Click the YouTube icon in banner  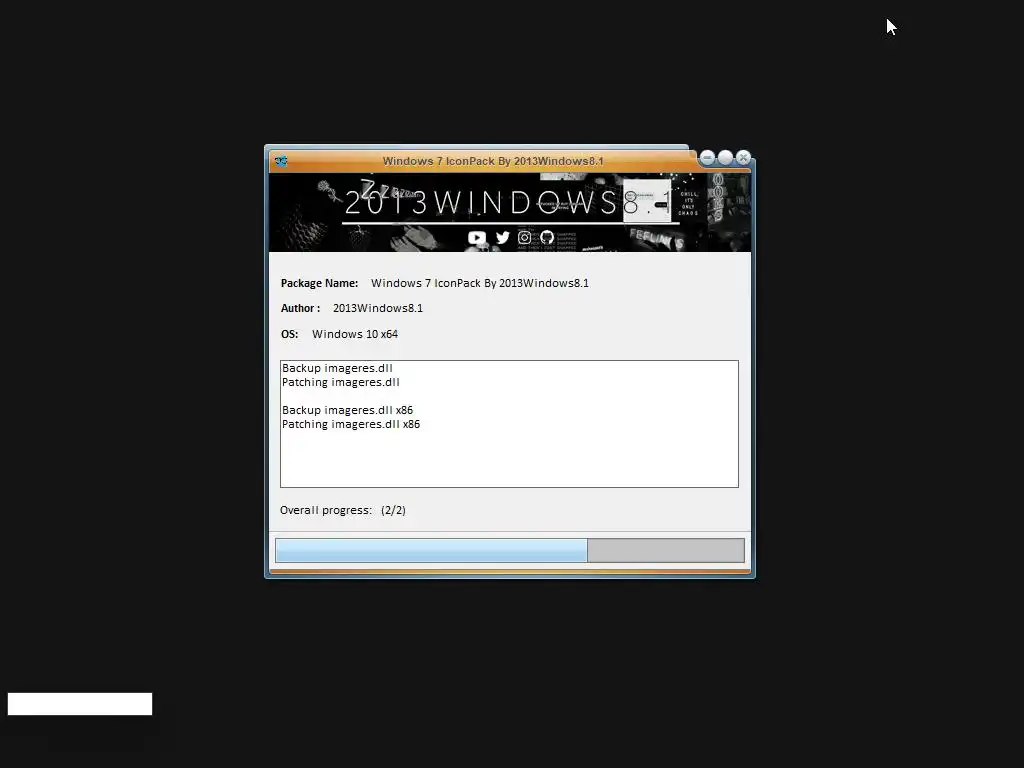point(477,238)
